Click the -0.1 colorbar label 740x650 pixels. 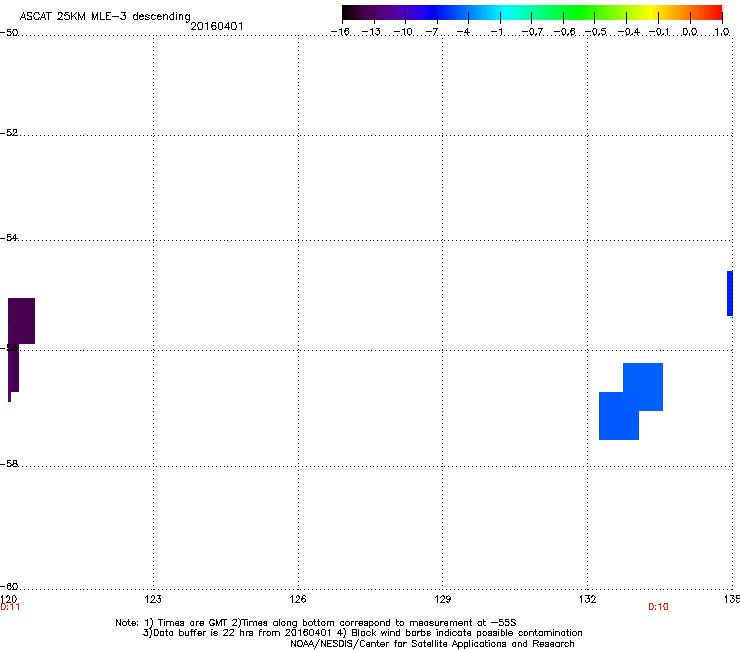point(659,32)
